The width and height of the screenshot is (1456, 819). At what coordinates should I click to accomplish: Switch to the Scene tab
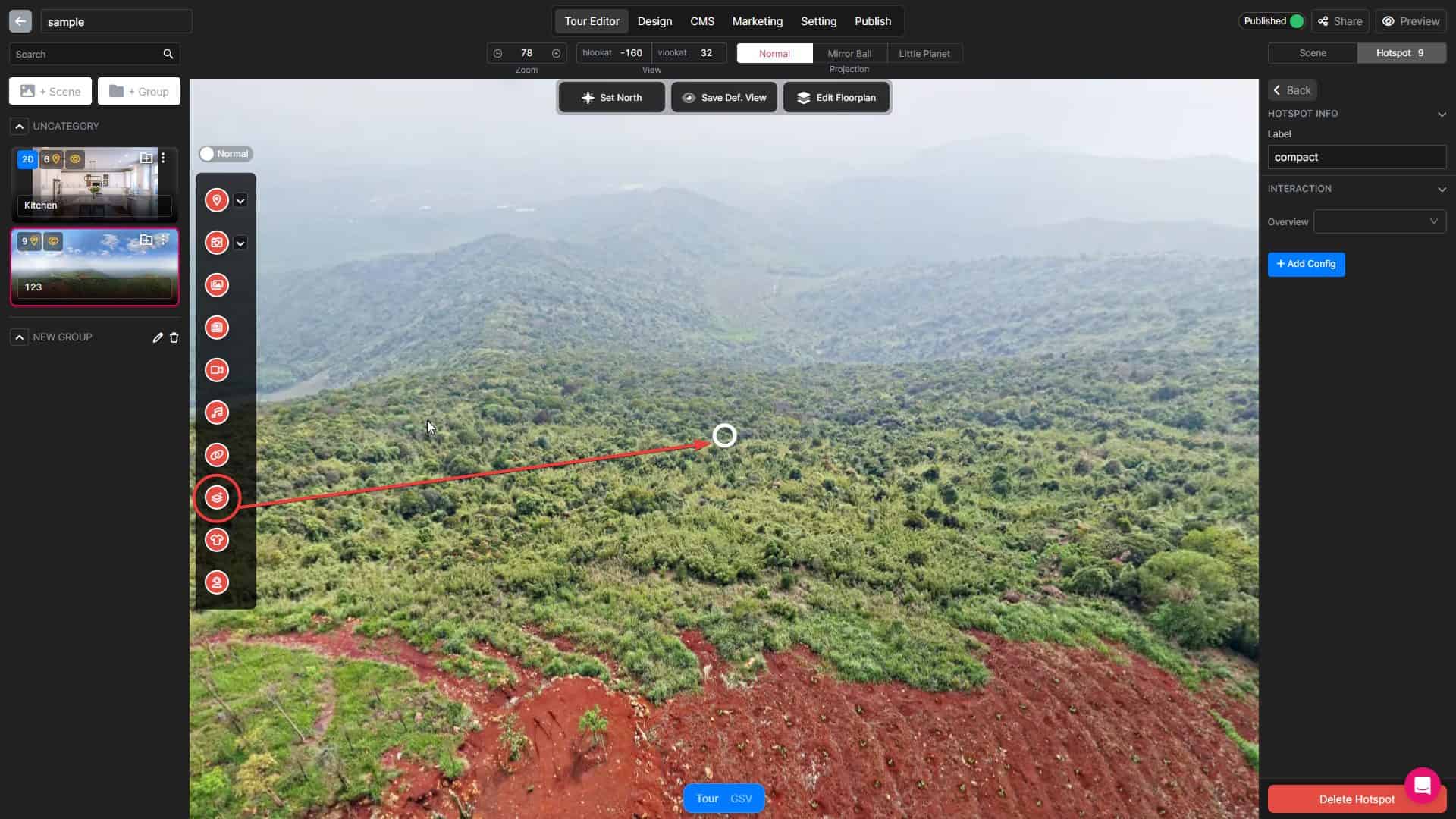click(1312, 53)
